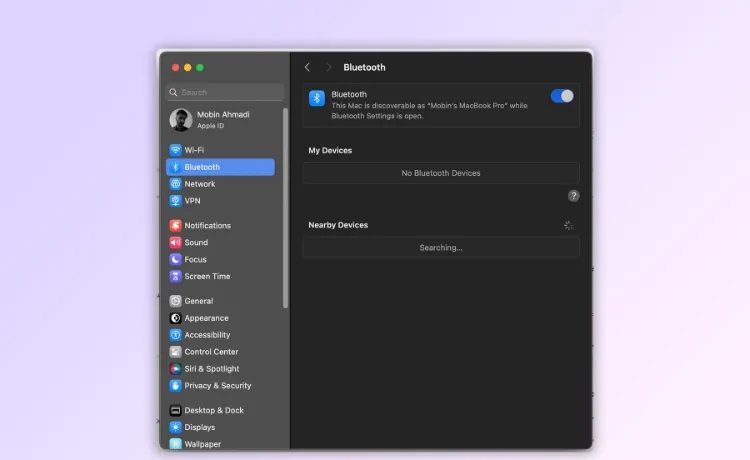
Task: Select Network in the sidebar
Action: click(221, 184)
